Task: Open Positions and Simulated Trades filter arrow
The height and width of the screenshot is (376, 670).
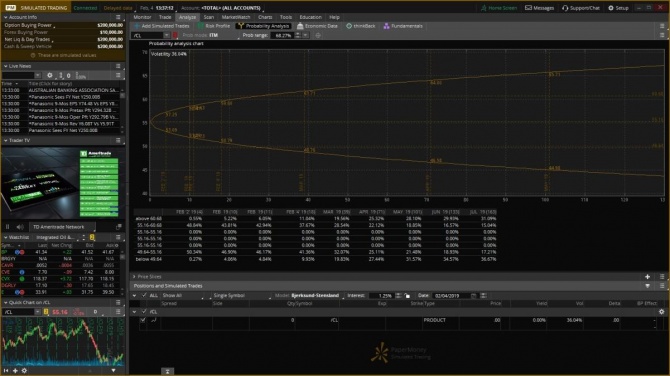Action: click(x=647, y=286)
